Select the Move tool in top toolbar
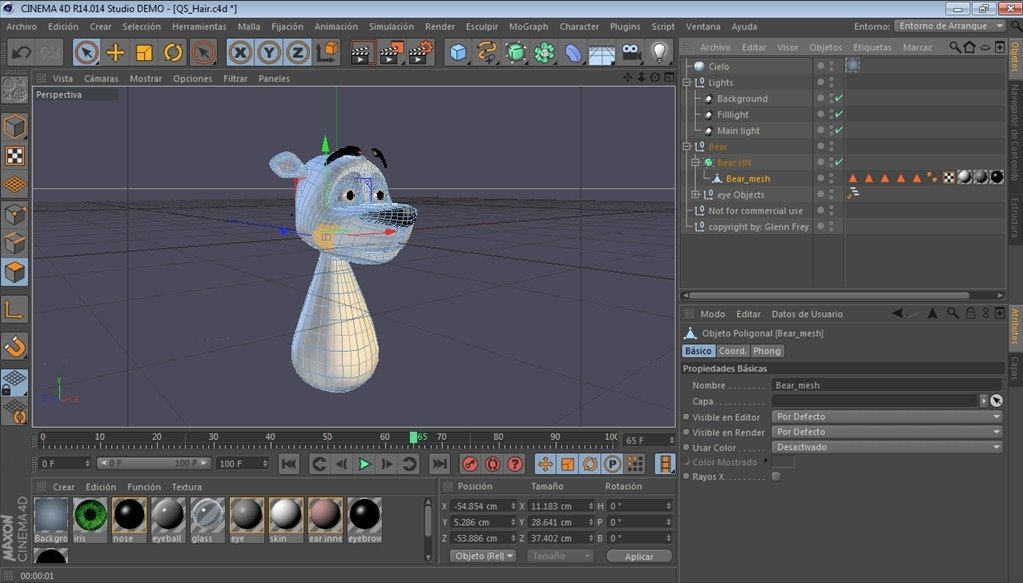 pos(115,52)
